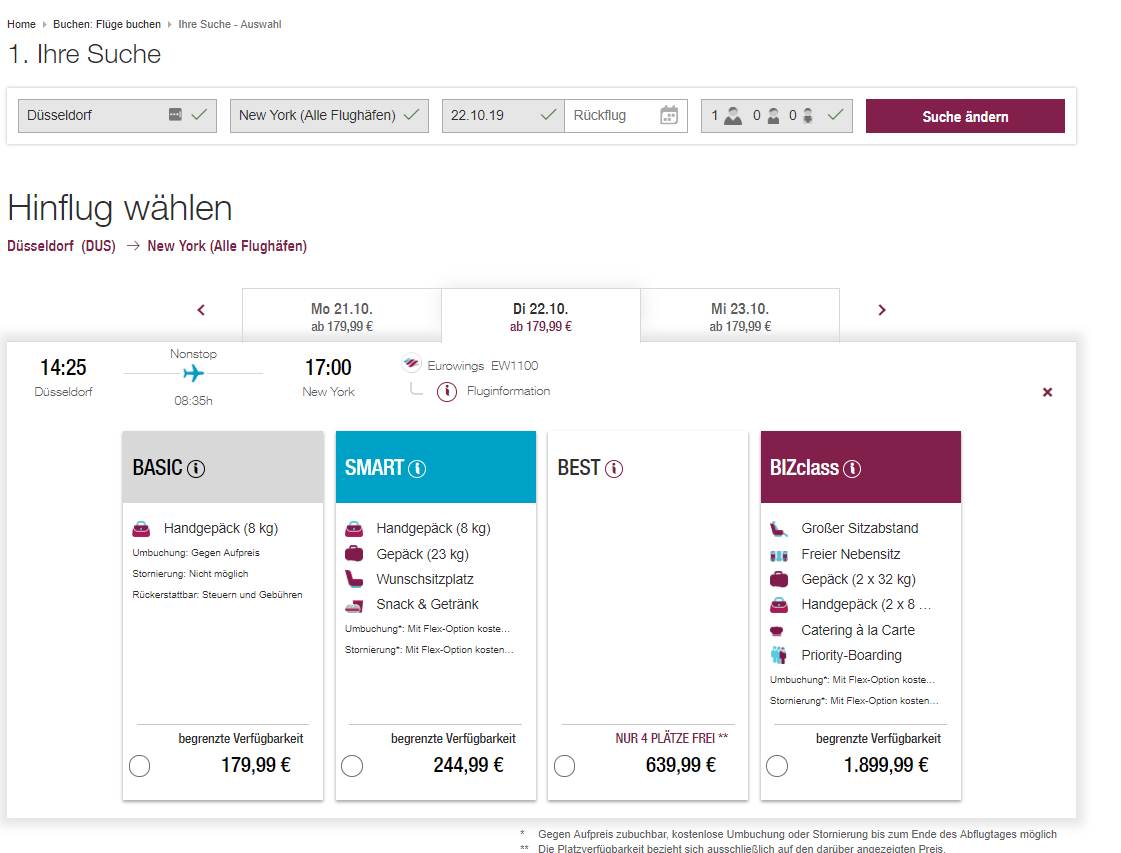Viewport: 1121px width, 853px height.
Task: Click the airport list icon in Düsseldorf field
Action: click(175, 115)
